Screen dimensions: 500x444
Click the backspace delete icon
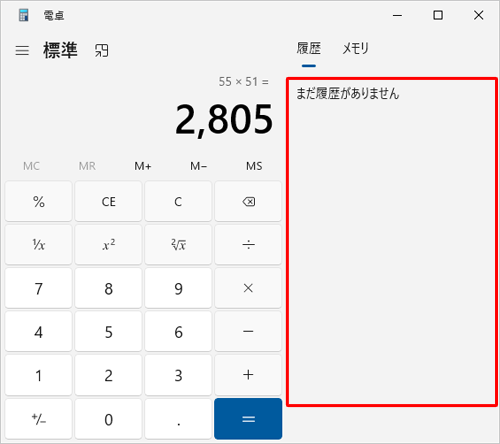[x=248, y=201]
